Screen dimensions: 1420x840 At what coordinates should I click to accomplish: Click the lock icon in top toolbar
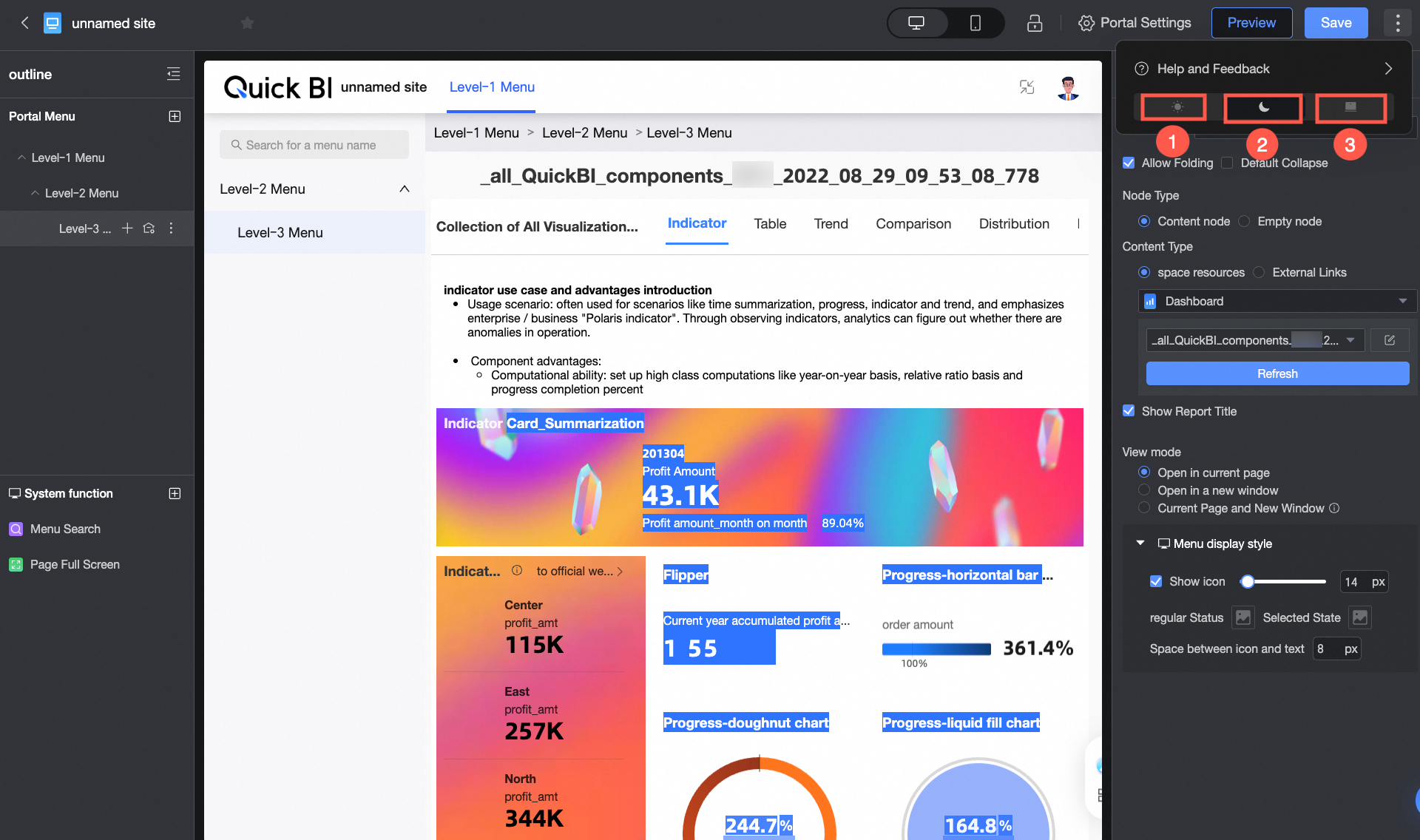(1034, 23)
